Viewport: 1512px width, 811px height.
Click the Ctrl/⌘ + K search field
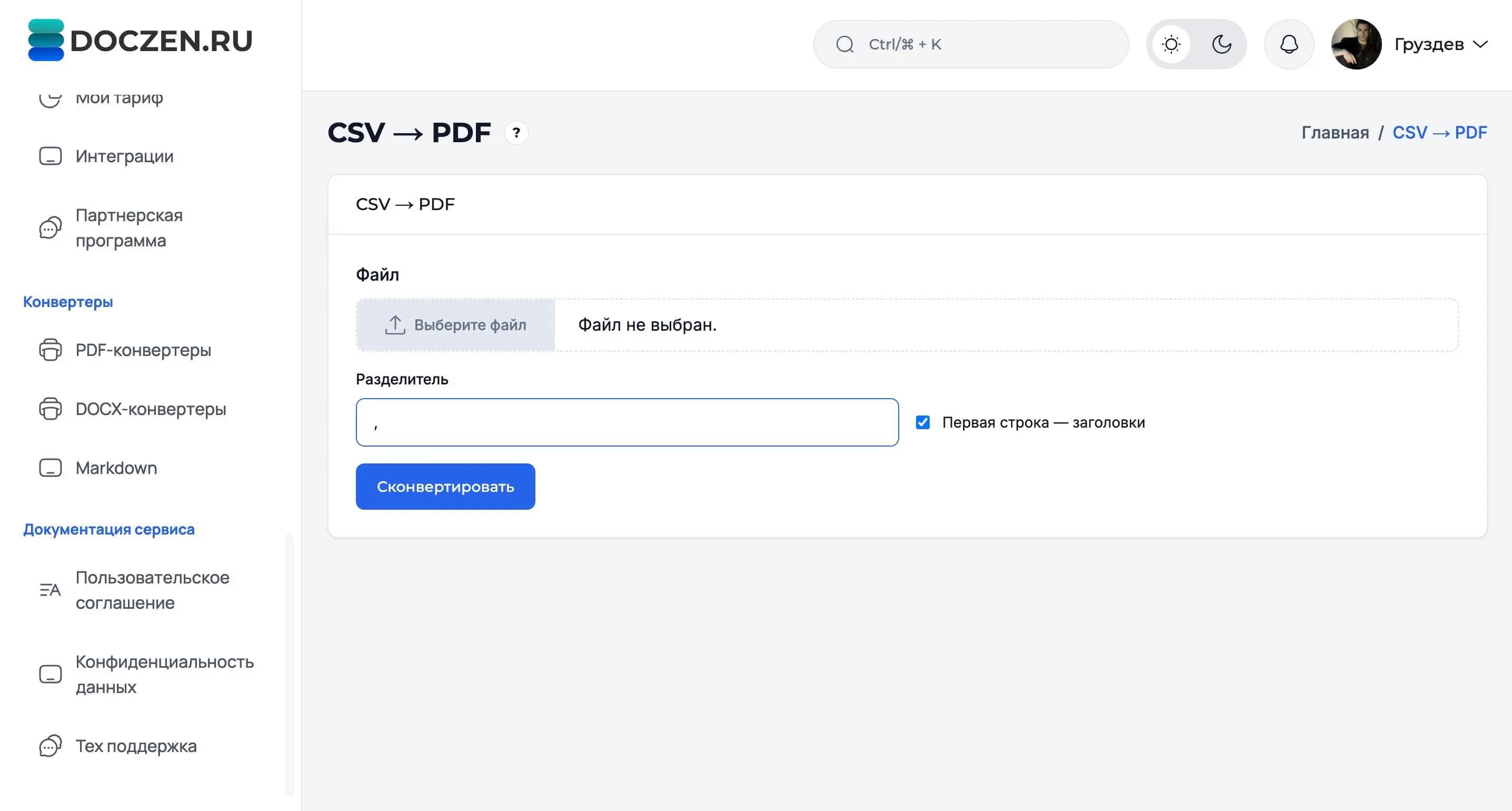click(971, 44)
